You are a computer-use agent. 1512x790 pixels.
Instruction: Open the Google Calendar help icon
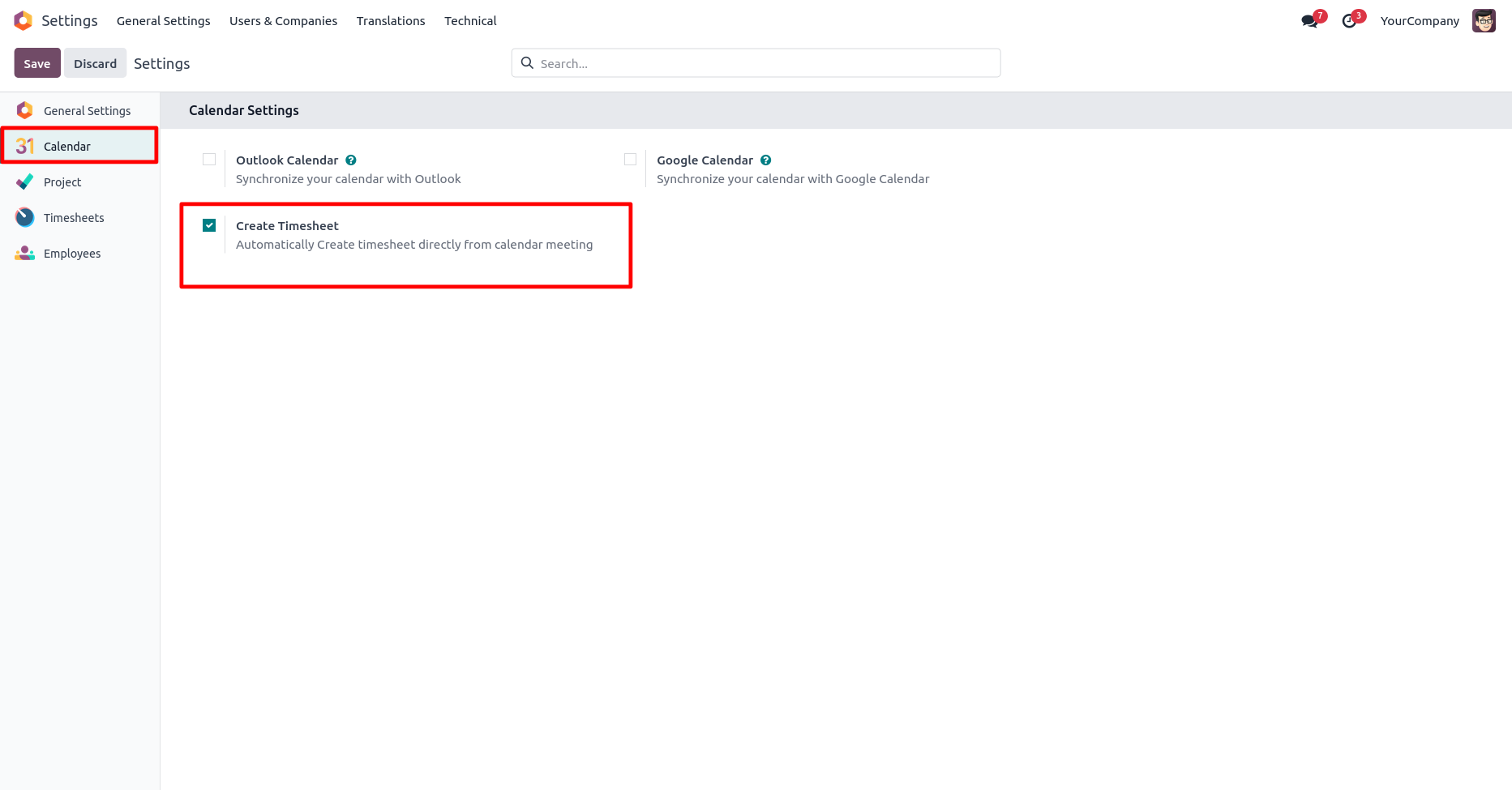coord(766,160)
